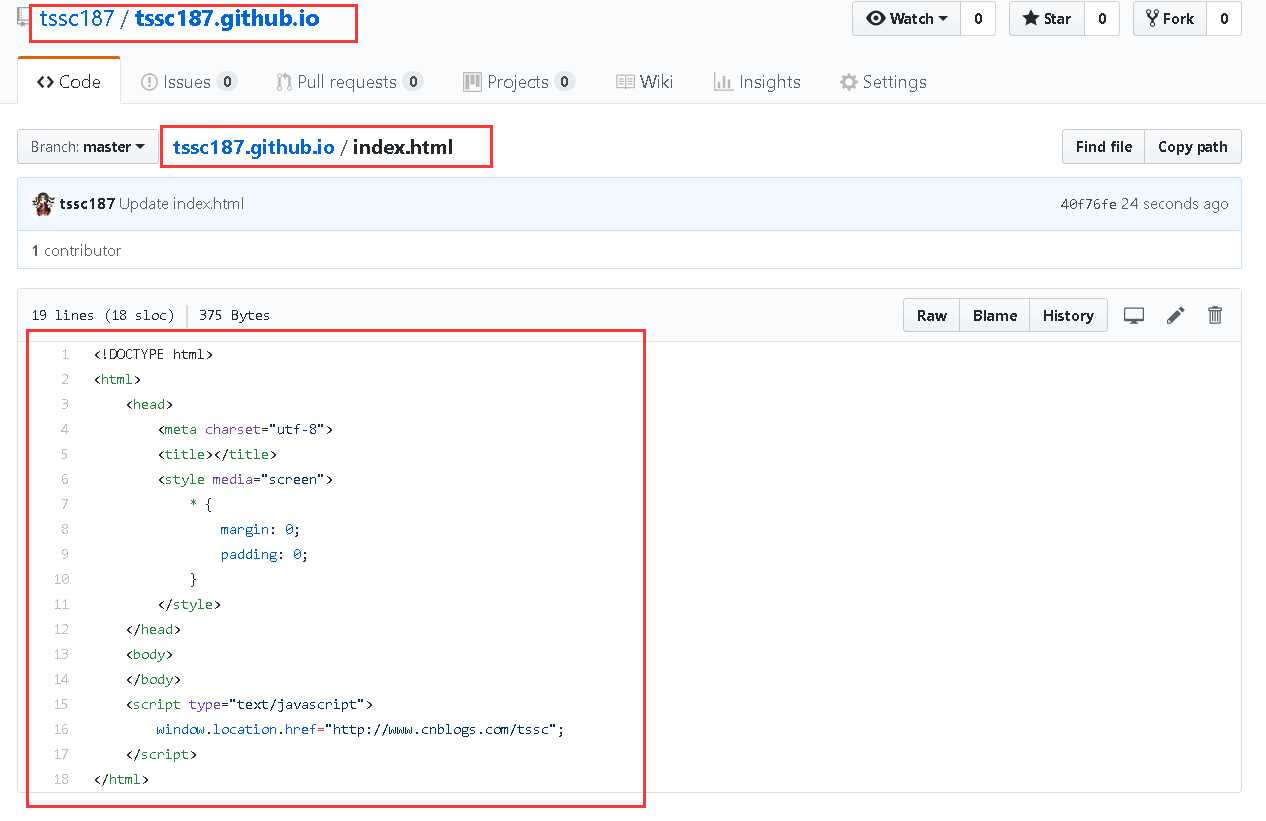Click line number 4

[65, 429]
